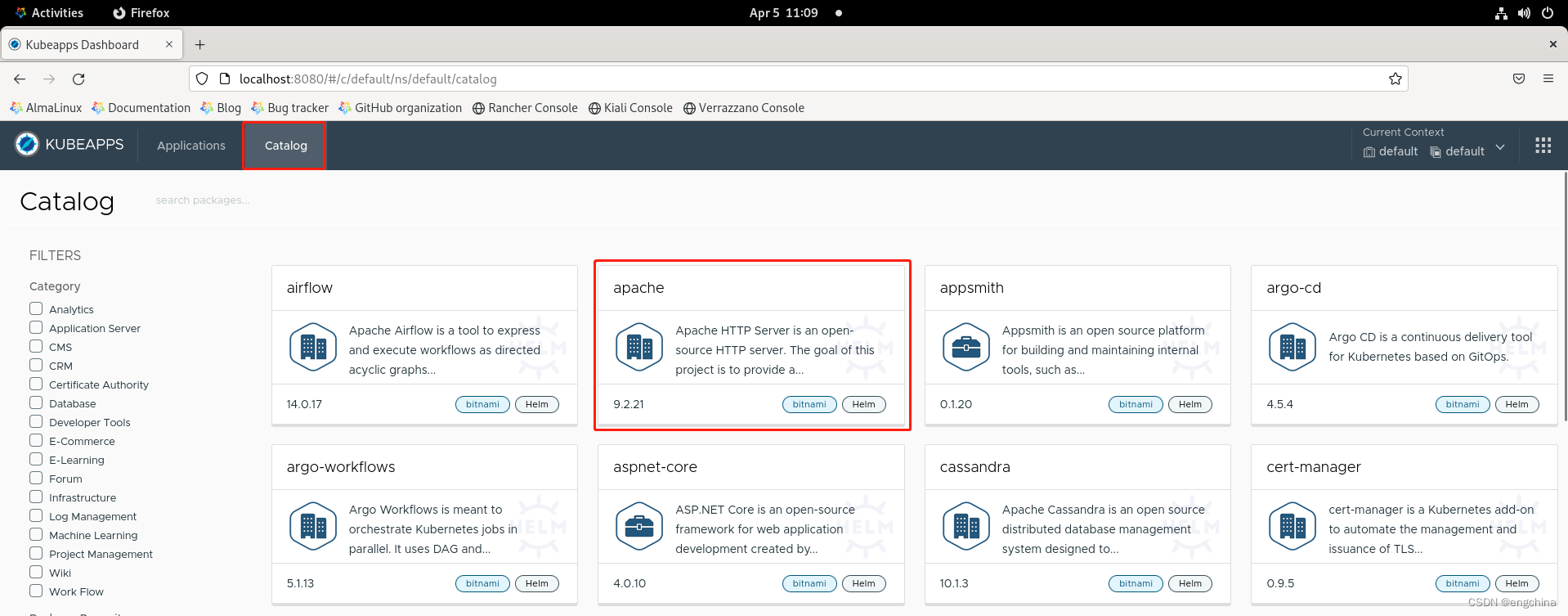Open the airflow package title
1568x616 pixels.
309,288
